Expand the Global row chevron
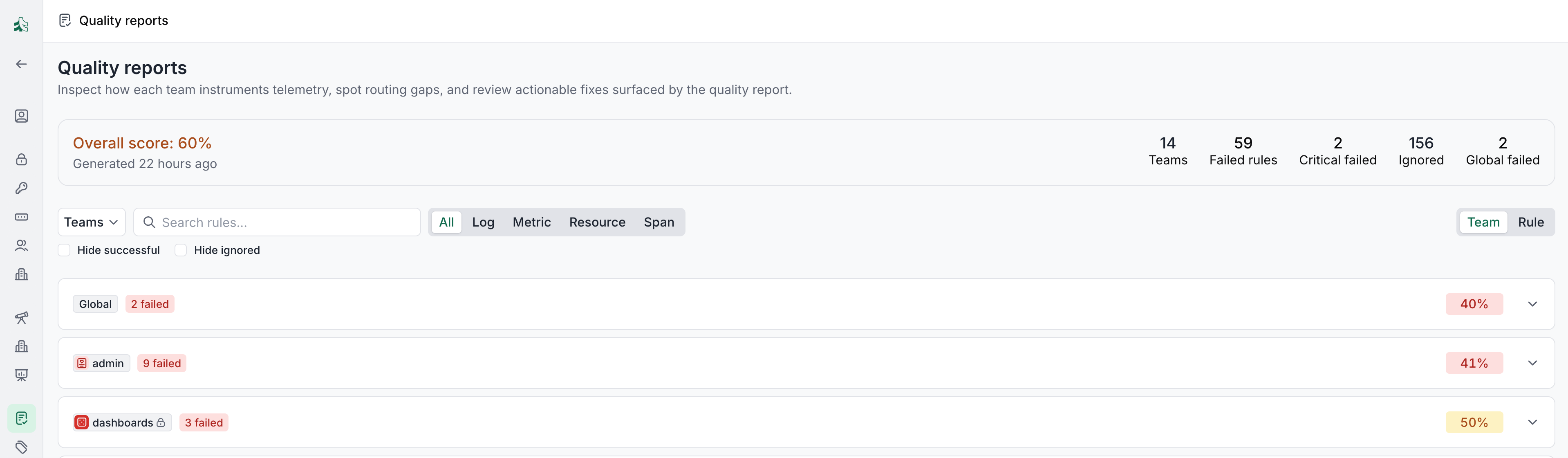The image size is (1568, 458). (1532, 304)
